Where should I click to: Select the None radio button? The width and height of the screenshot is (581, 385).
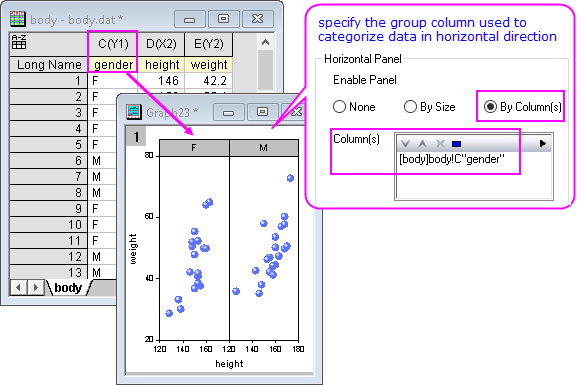[x=339, y=107]
